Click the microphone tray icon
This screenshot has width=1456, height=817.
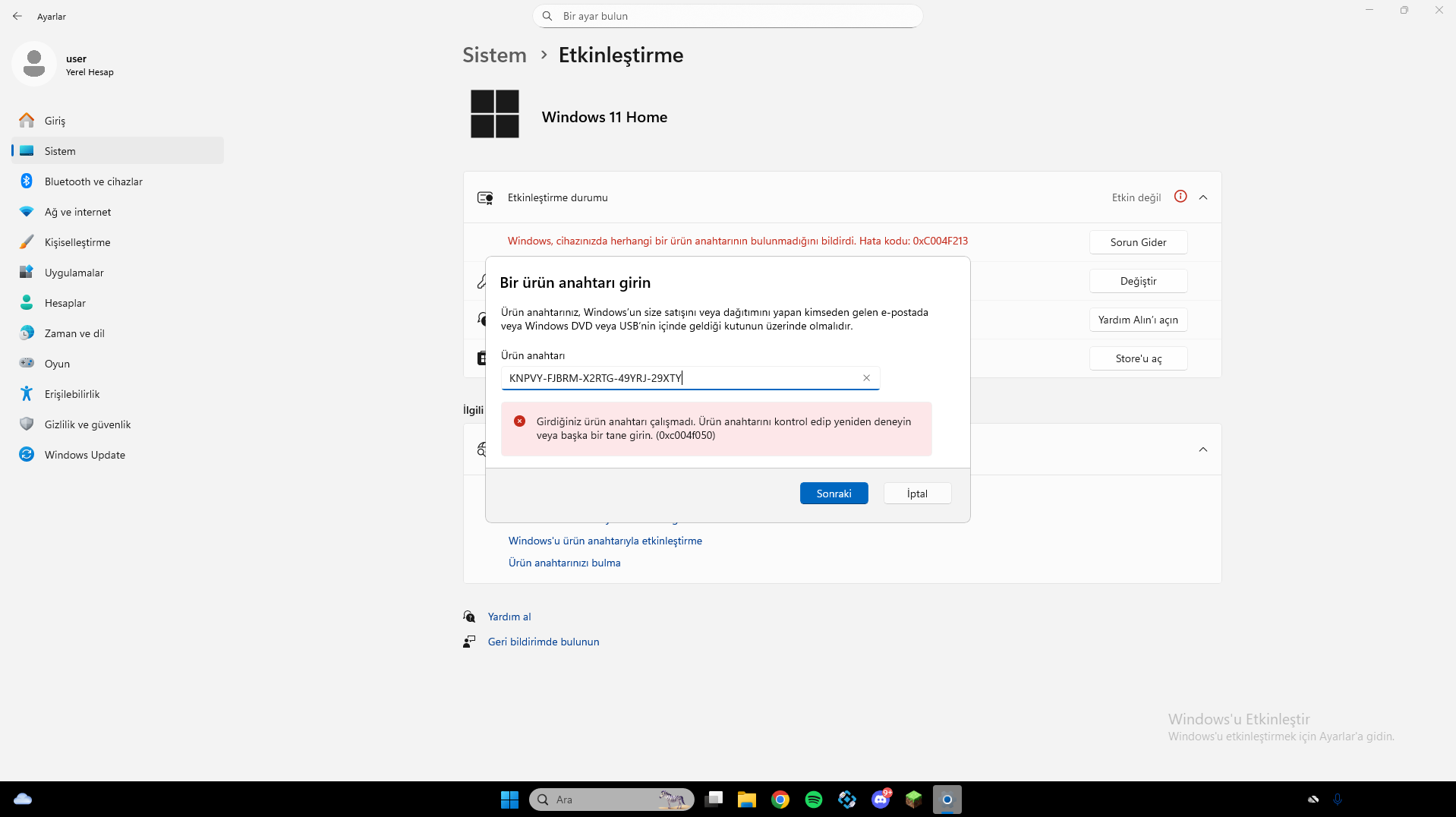pyautogui.click(x=1338, y=800)
